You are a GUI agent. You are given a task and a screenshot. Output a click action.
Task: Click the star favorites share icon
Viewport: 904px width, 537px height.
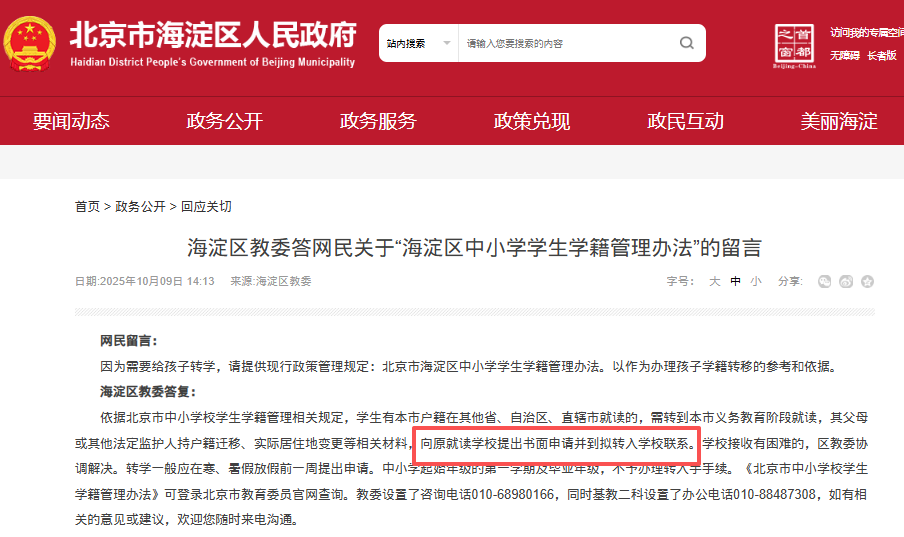pyautogui.click(x=867, y=281)
